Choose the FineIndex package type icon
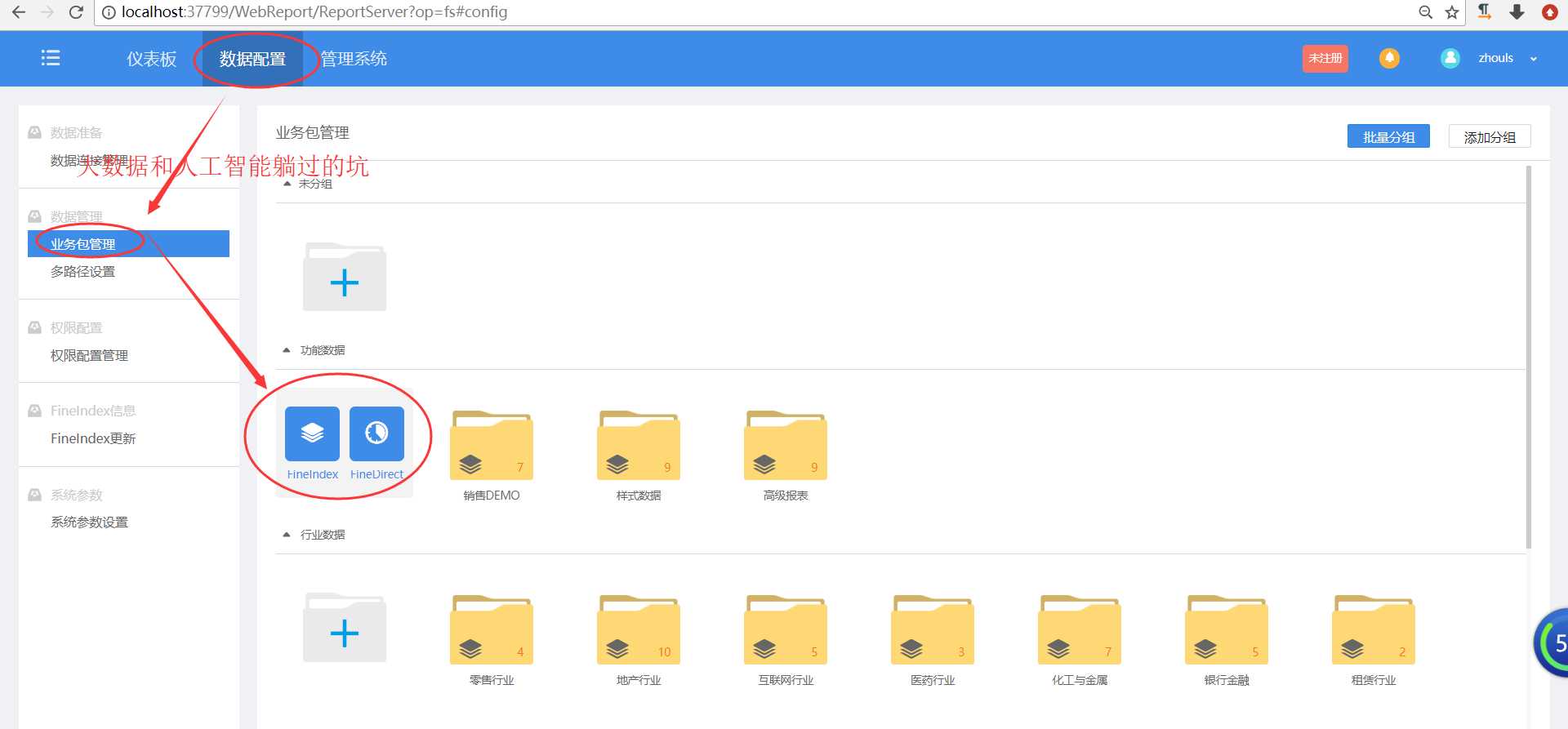 point(312,433)
